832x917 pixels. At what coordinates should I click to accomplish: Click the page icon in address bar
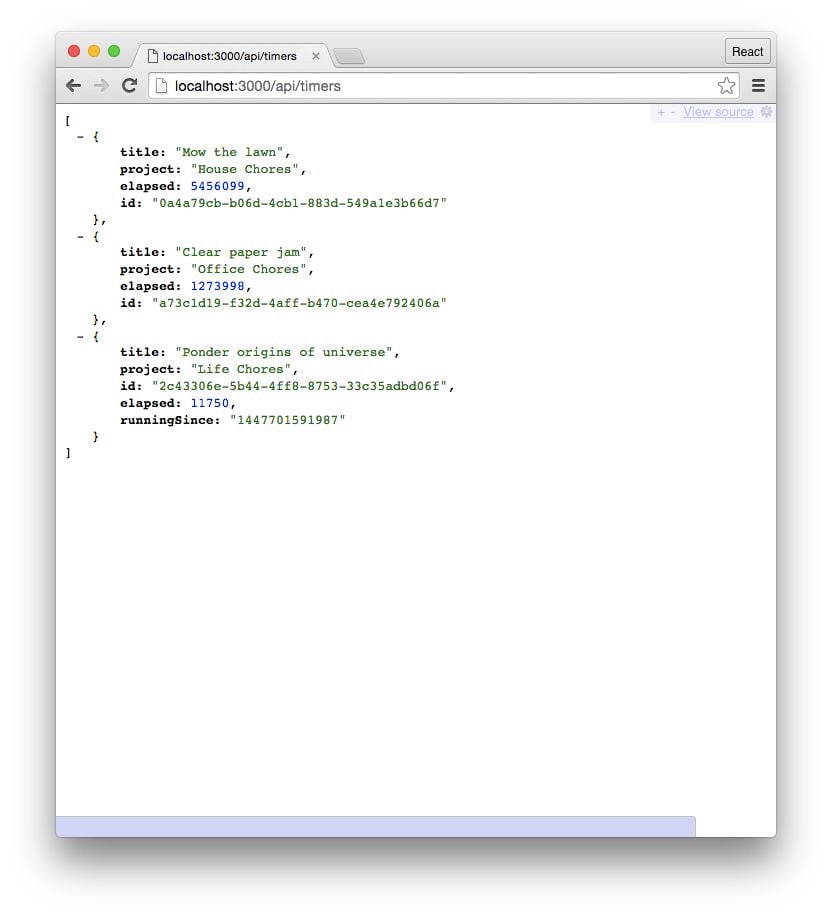pos(161,86)
